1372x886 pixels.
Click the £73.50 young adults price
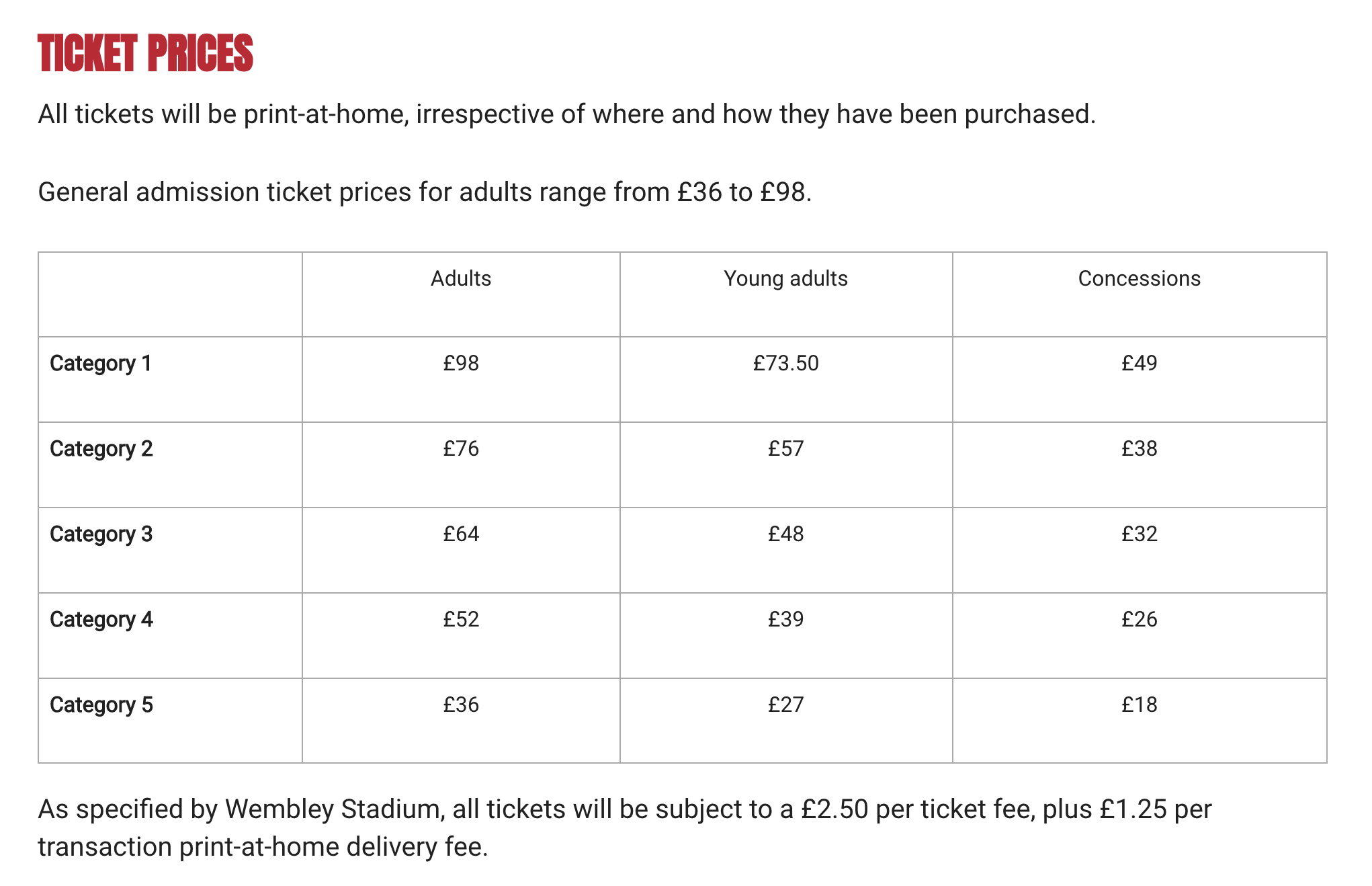click(785, 363)
